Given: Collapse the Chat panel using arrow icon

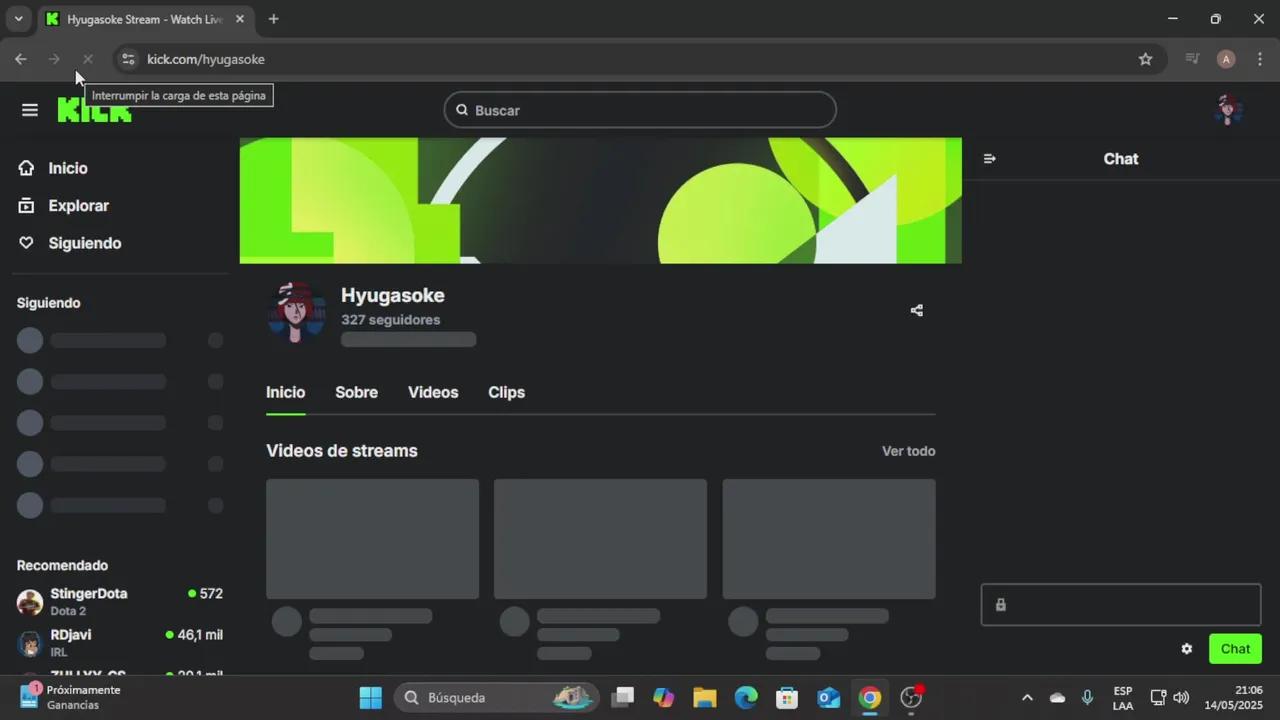Looking at the screenshot, I should 990,159.
